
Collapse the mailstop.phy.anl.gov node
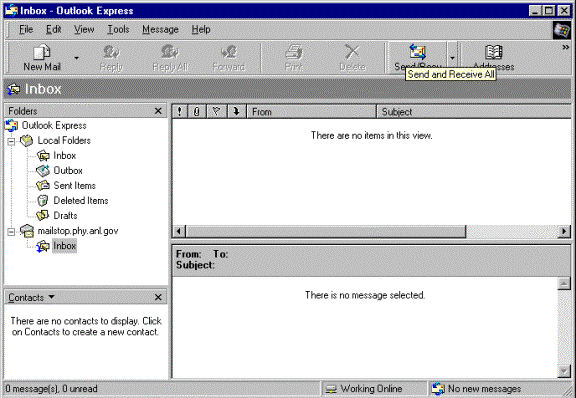[11, 232]
